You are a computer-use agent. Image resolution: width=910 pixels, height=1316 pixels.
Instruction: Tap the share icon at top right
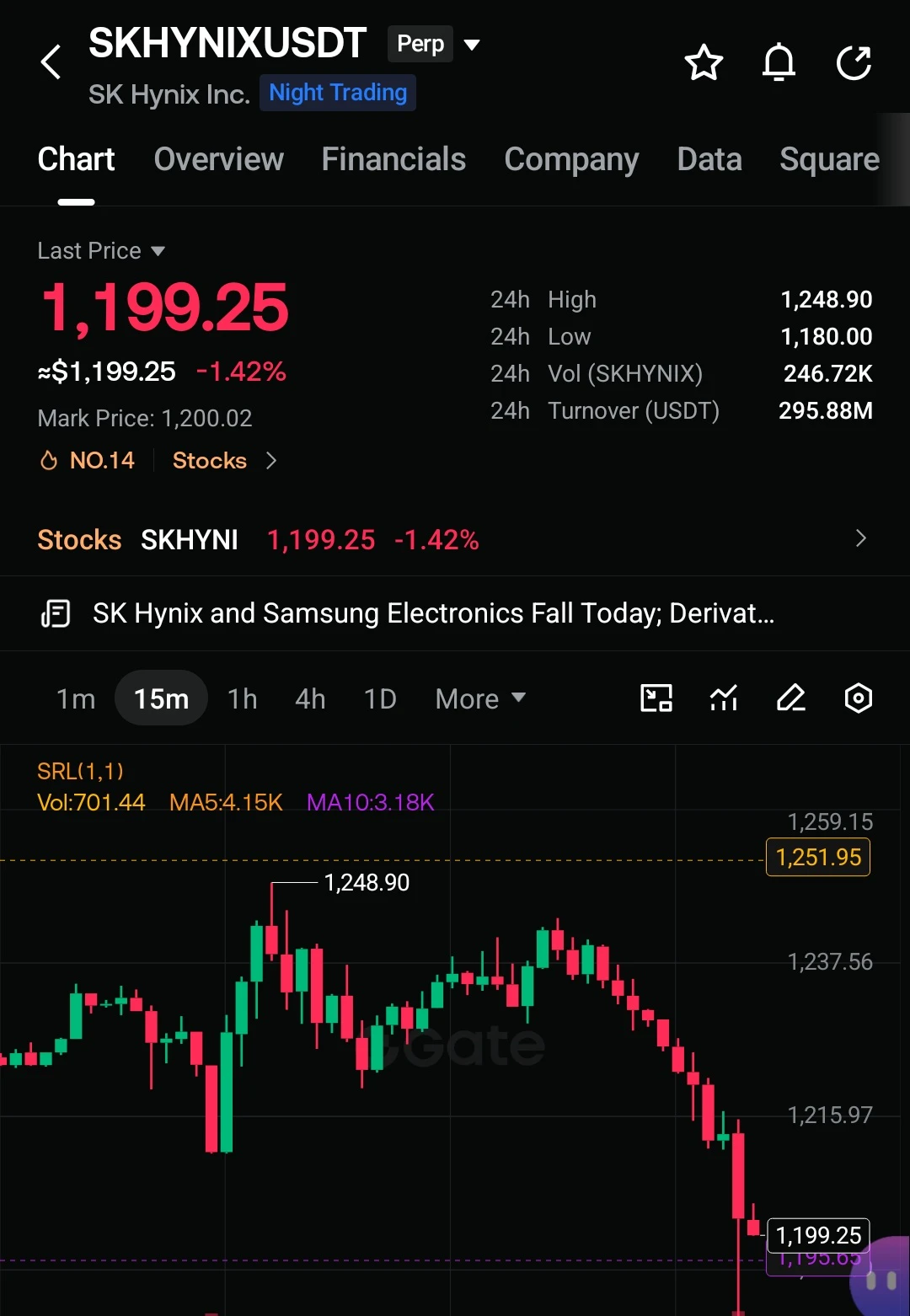click(854, 63)
